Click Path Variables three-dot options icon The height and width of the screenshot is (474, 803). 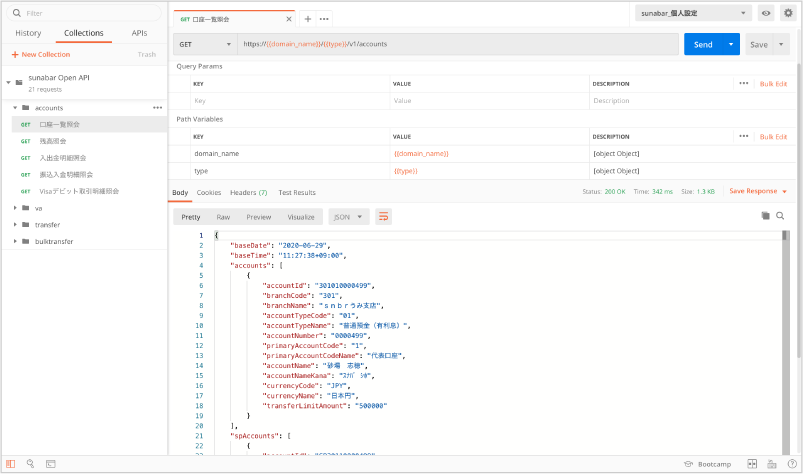[x=744, y=136]
